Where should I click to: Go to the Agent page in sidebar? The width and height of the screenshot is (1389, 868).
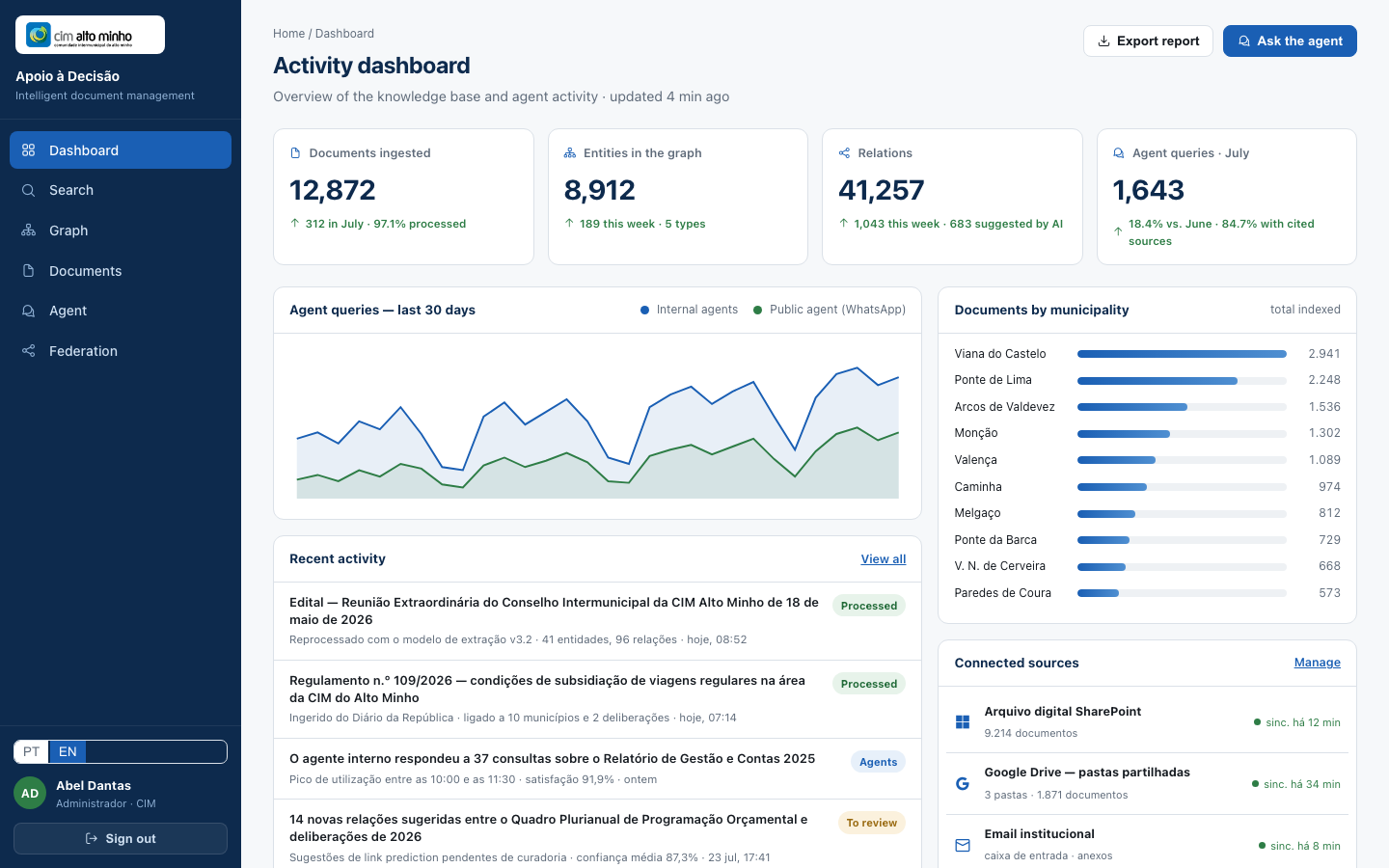[121, 311]
